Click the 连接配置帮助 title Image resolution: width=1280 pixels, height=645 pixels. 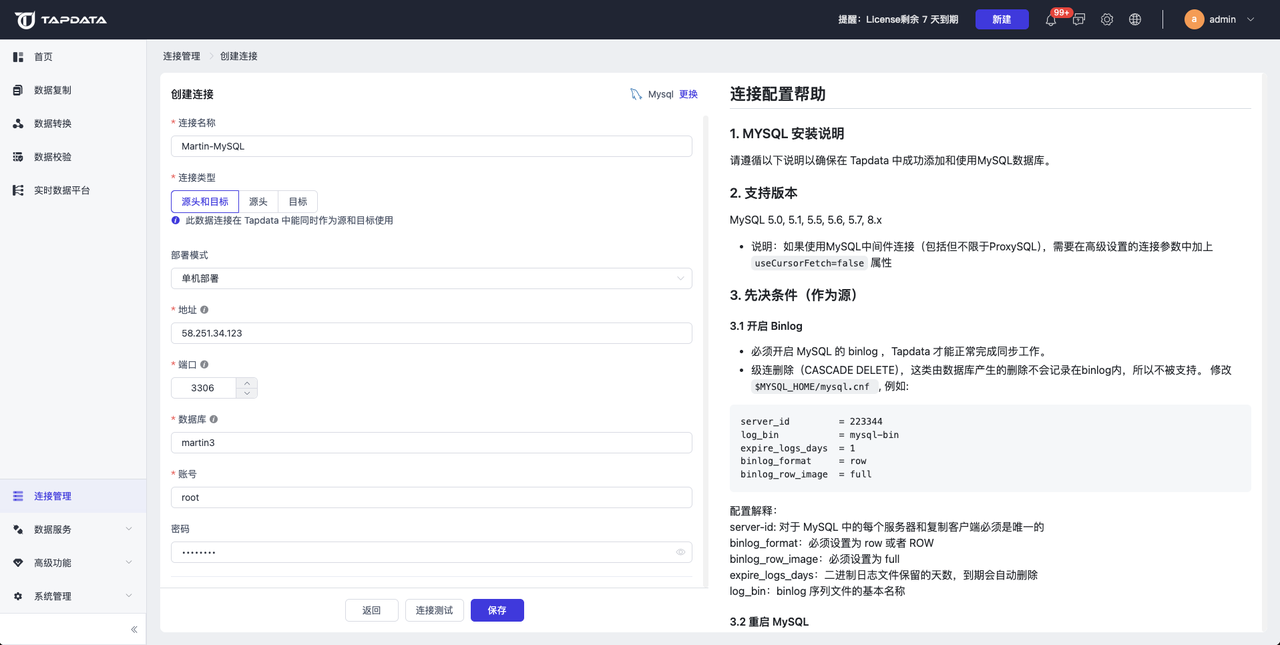coord(778,94)
